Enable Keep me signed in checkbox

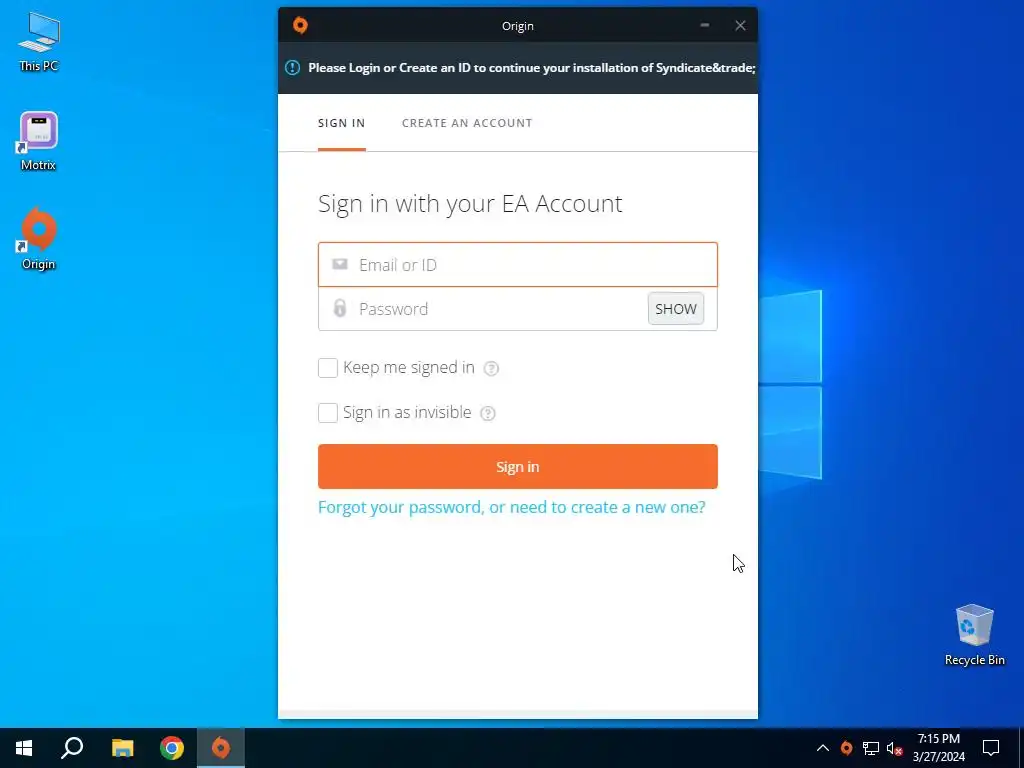point(328,368)
